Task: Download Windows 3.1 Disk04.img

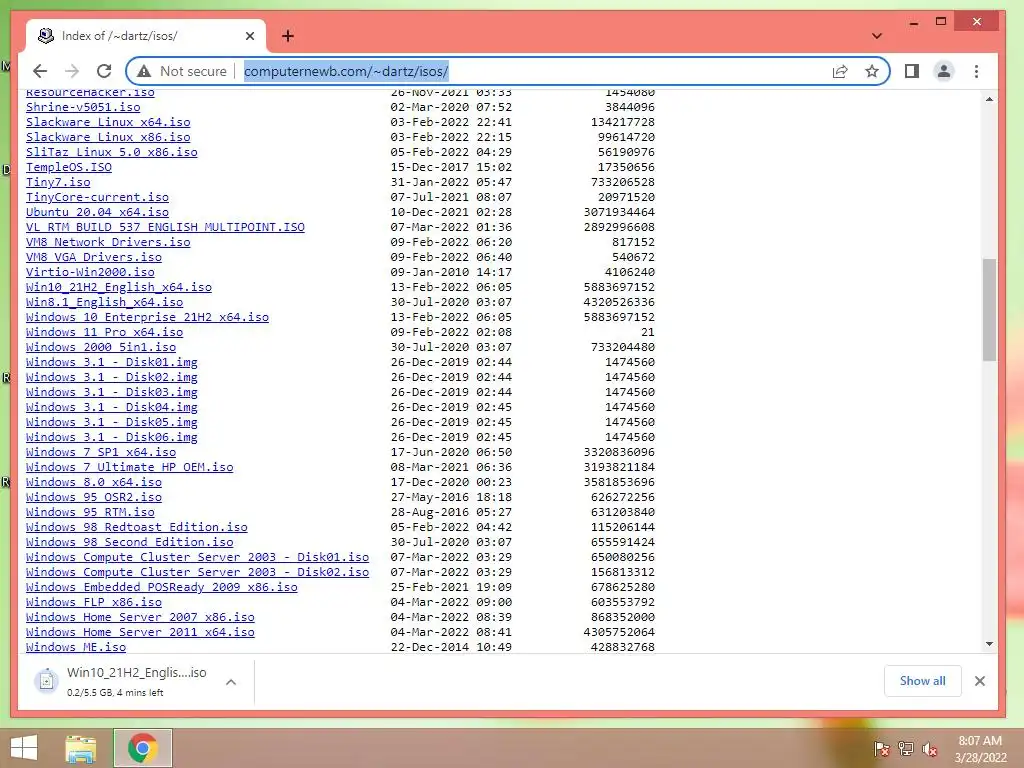Action: coord(112,408)
